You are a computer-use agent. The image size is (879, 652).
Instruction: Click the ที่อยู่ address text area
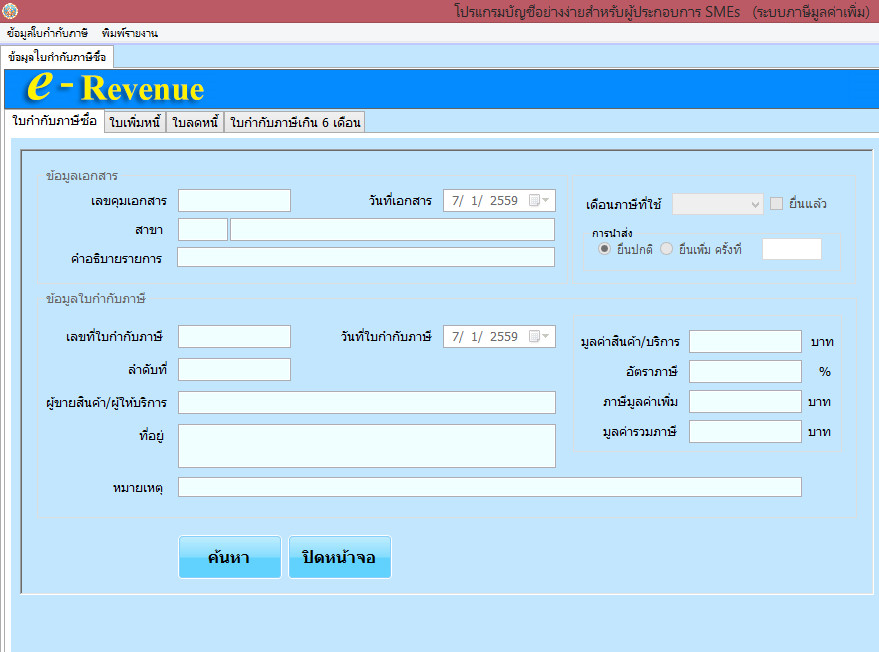(367, 446)
